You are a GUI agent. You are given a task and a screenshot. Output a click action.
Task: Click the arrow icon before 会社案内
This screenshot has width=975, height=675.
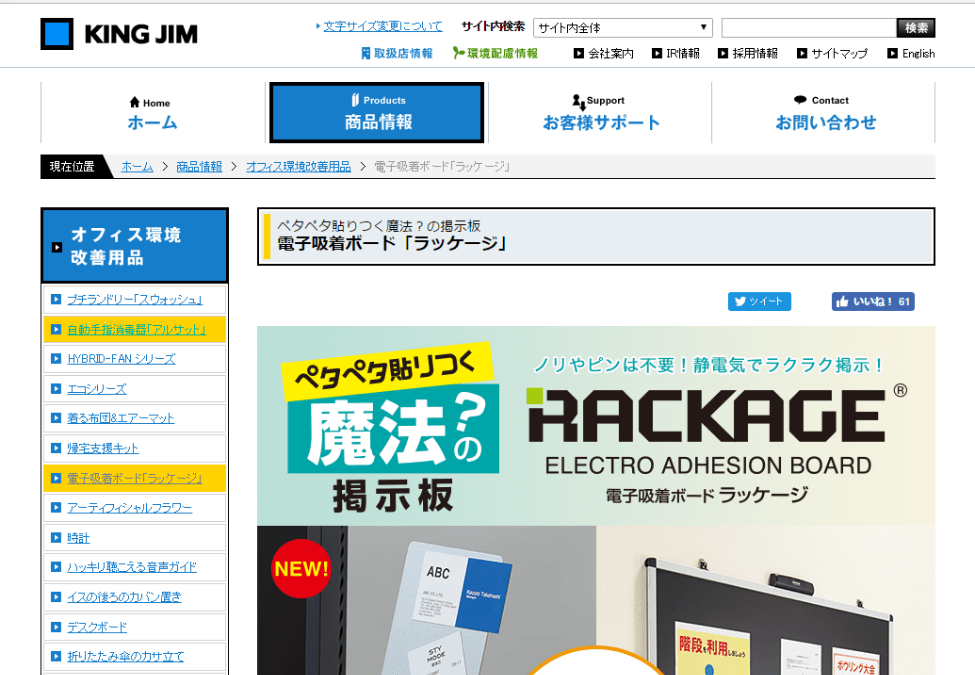point(579,53)
